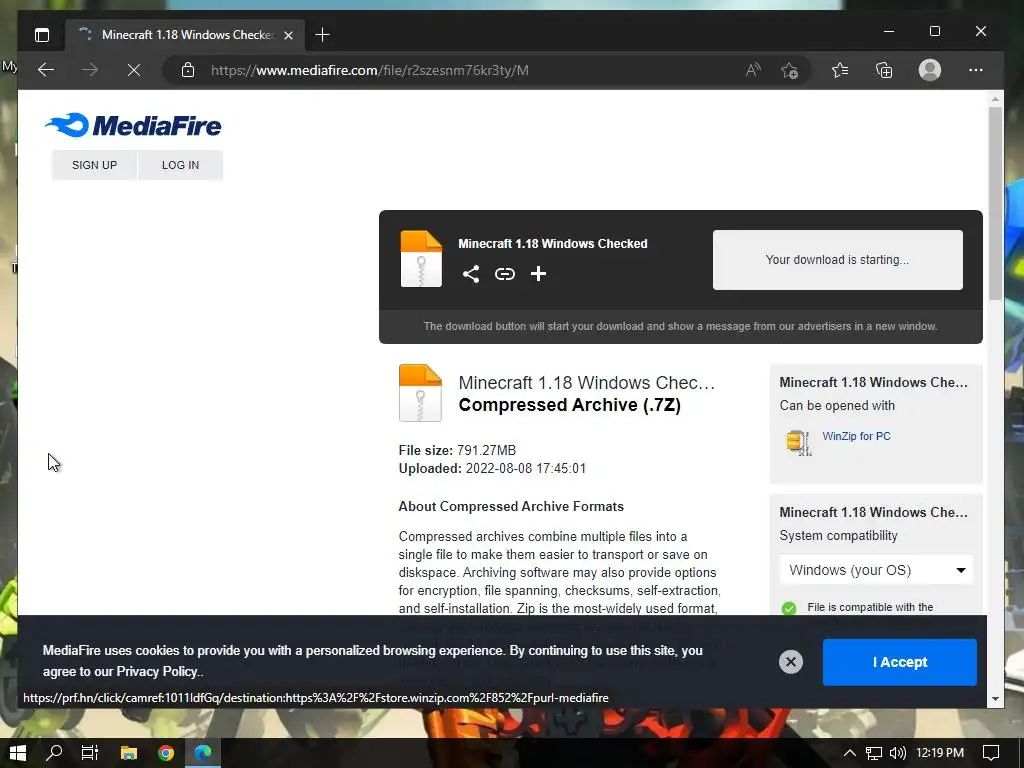Screen dimensions: 1024x768
Task: Dismiss cookie banner with round X icon
Action: click(791, 662)
